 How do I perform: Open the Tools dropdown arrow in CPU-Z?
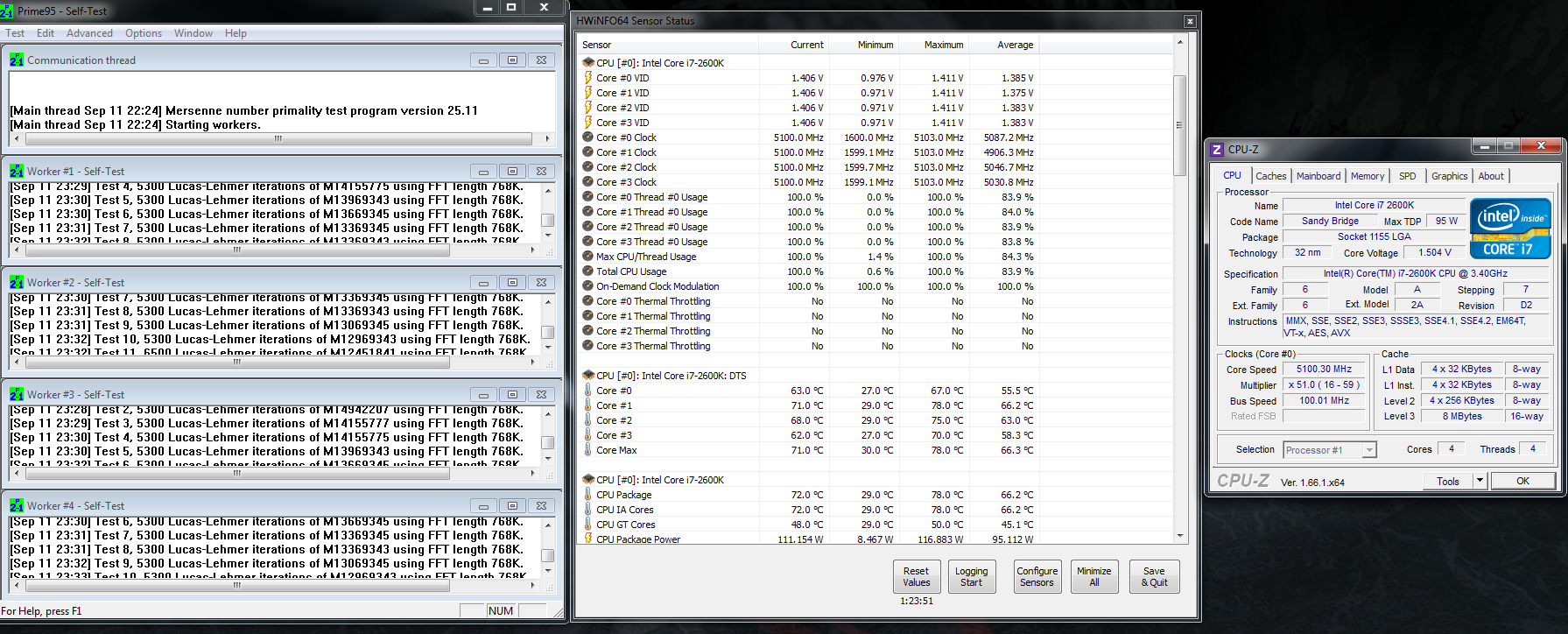click(1480, 481)
